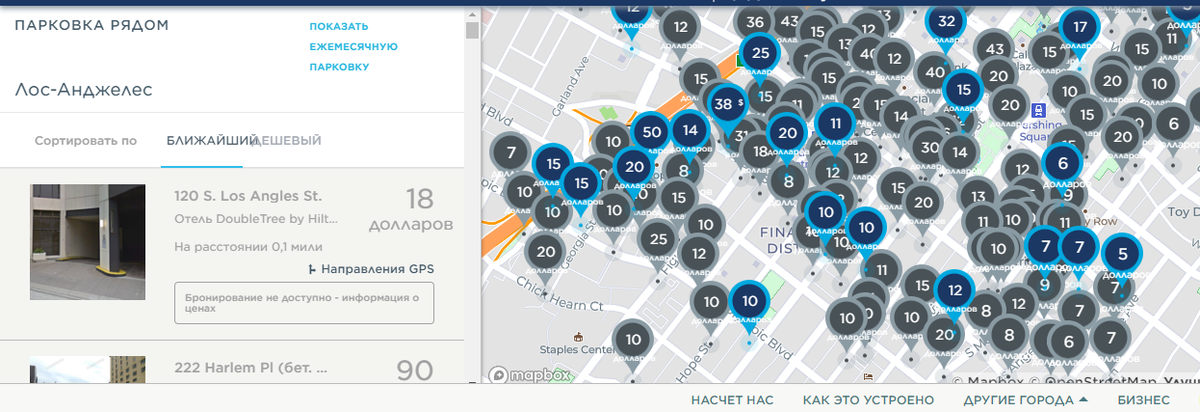This screenshot has width=1200, height=412.
Task: Open Направления GPS for 120 S. Los Angles St.
Action: 372,269
